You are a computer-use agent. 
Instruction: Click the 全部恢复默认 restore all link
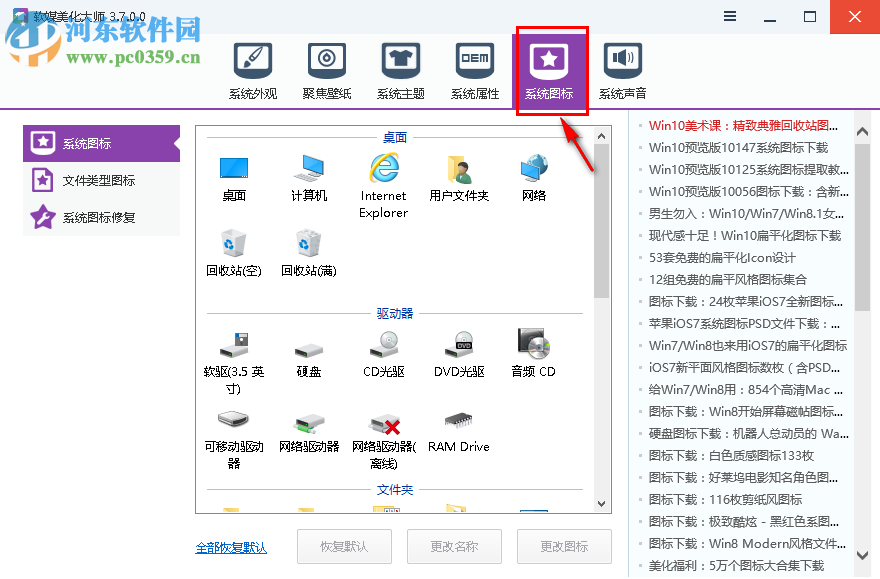point(230,546)
